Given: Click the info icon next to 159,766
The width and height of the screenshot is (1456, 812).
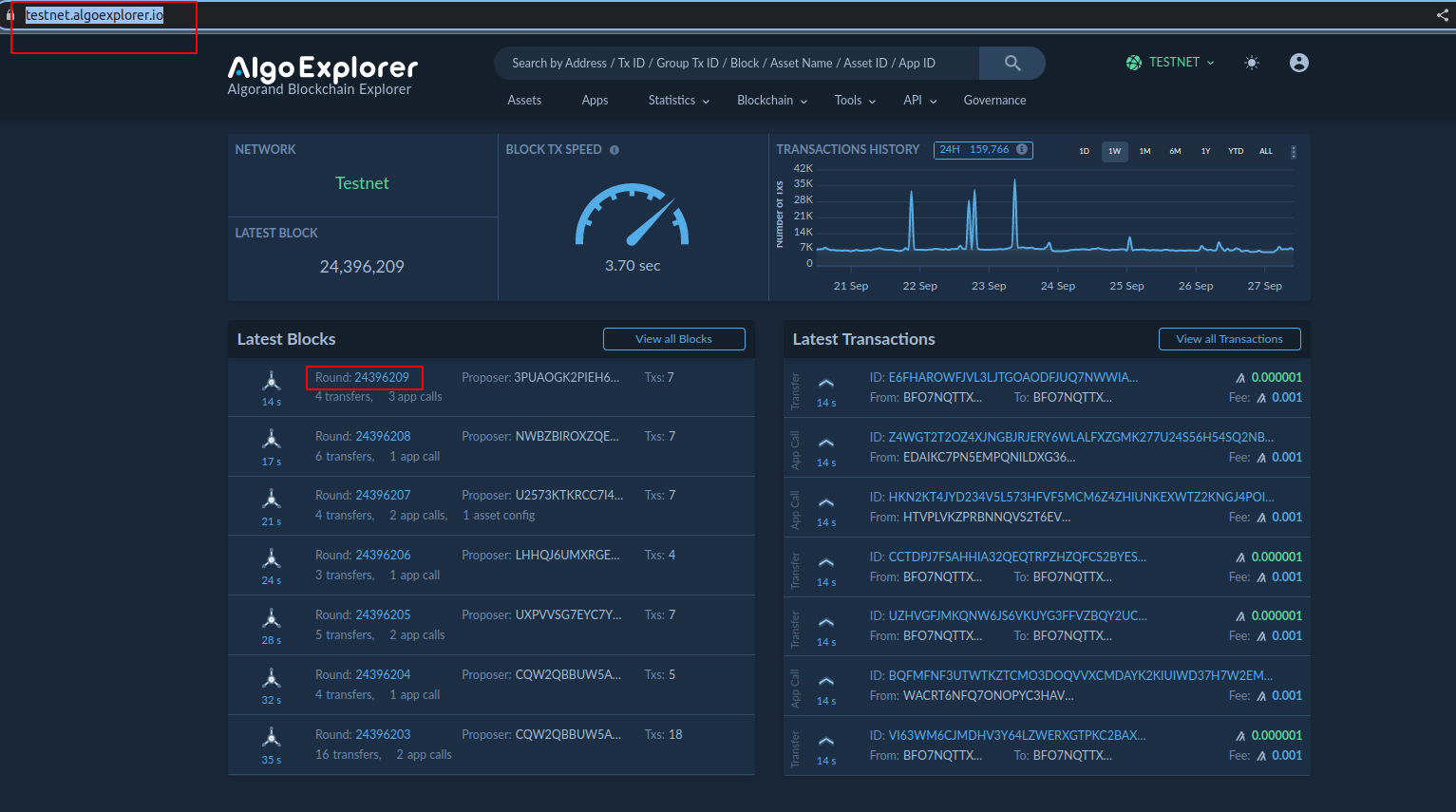Looking at the screenshot, I should tap(1022, 149).
